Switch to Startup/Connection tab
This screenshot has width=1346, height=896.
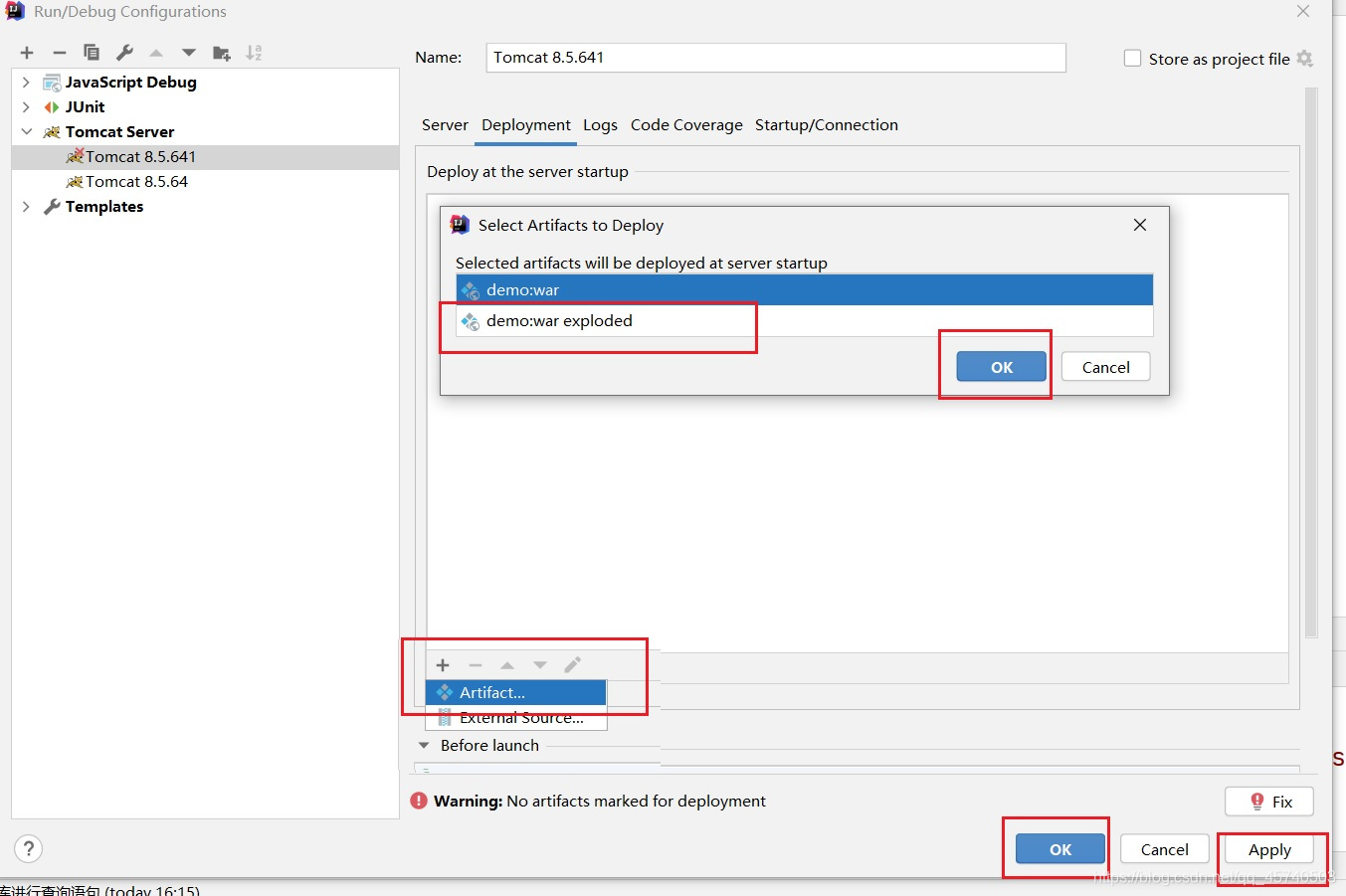tap(827, 125)
